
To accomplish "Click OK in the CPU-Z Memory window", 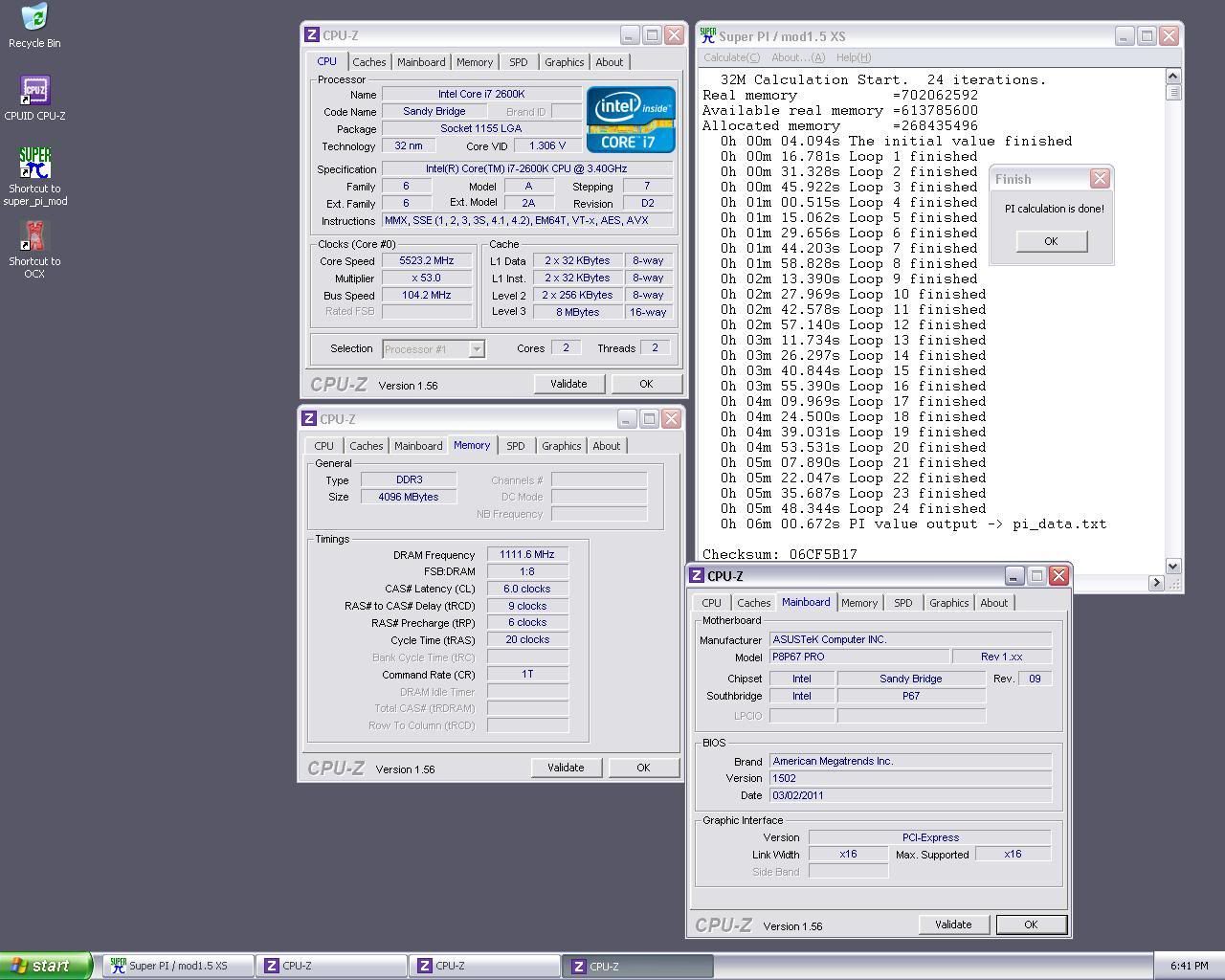I will [643, 768].
